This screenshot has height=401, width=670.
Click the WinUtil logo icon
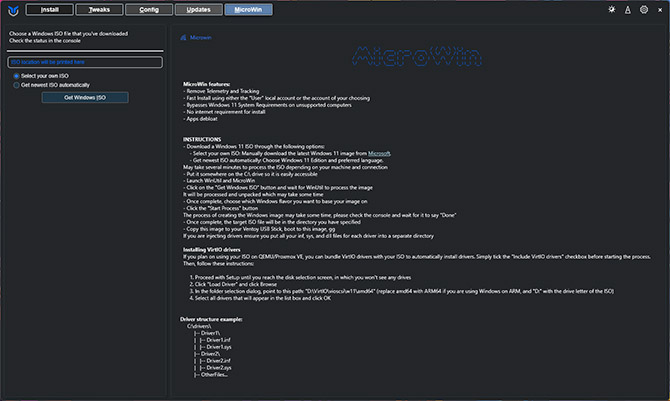click(x=10, y=10)
